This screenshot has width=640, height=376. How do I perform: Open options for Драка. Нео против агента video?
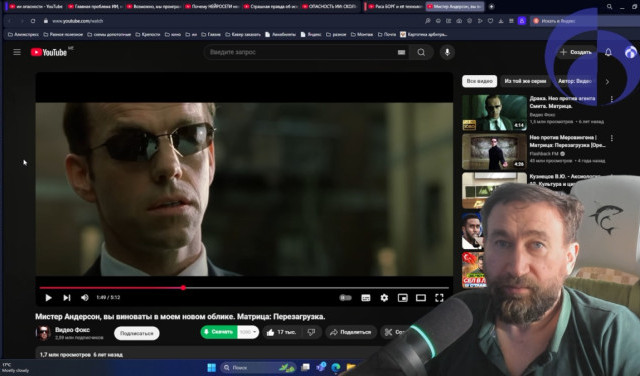611,99
